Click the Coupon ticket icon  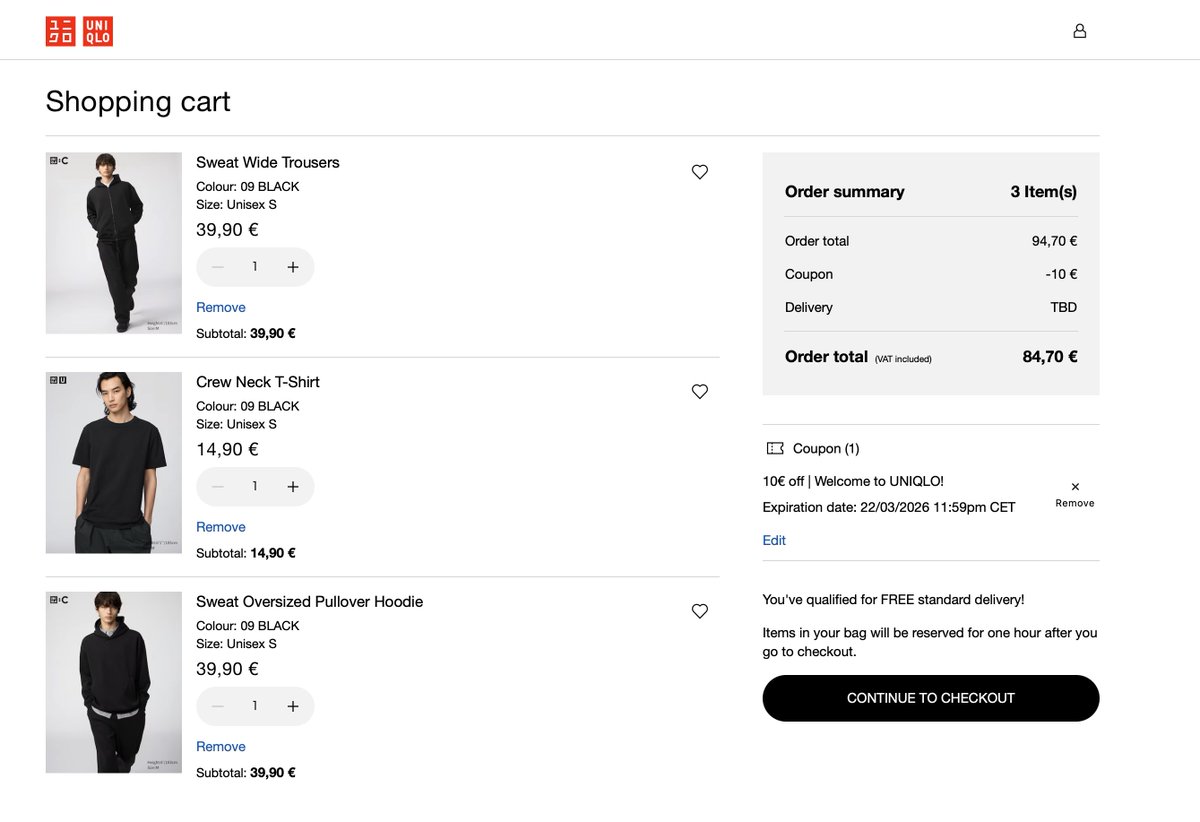775,449
